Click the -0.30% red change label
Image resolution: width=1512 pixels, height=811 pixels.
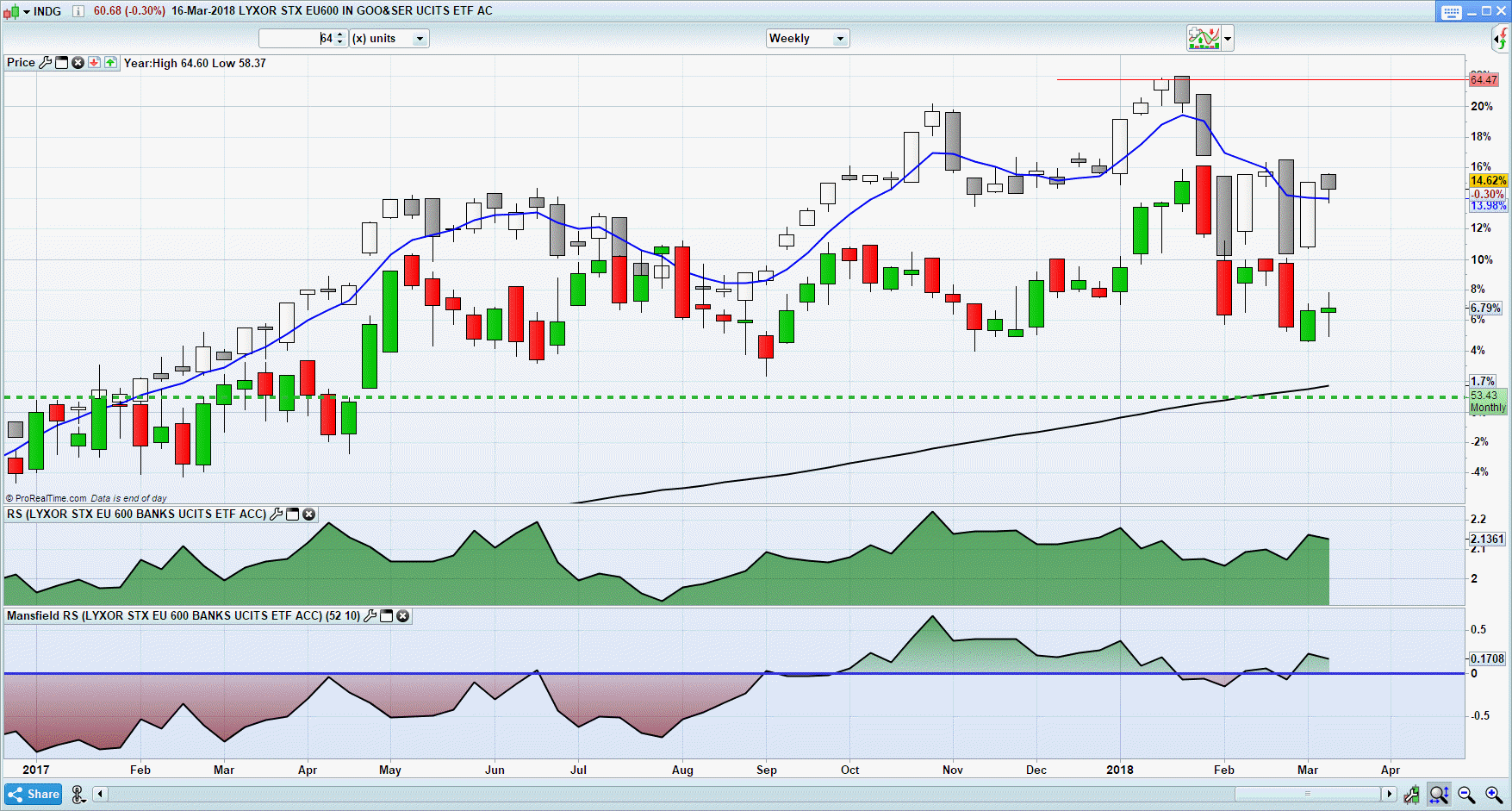pos(1488,194)
